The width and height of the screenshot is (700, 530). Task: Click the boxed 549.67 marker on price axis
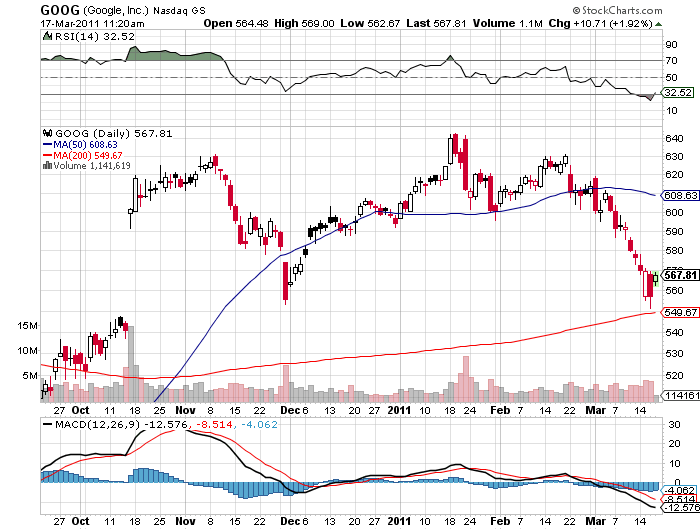[680, 313]
